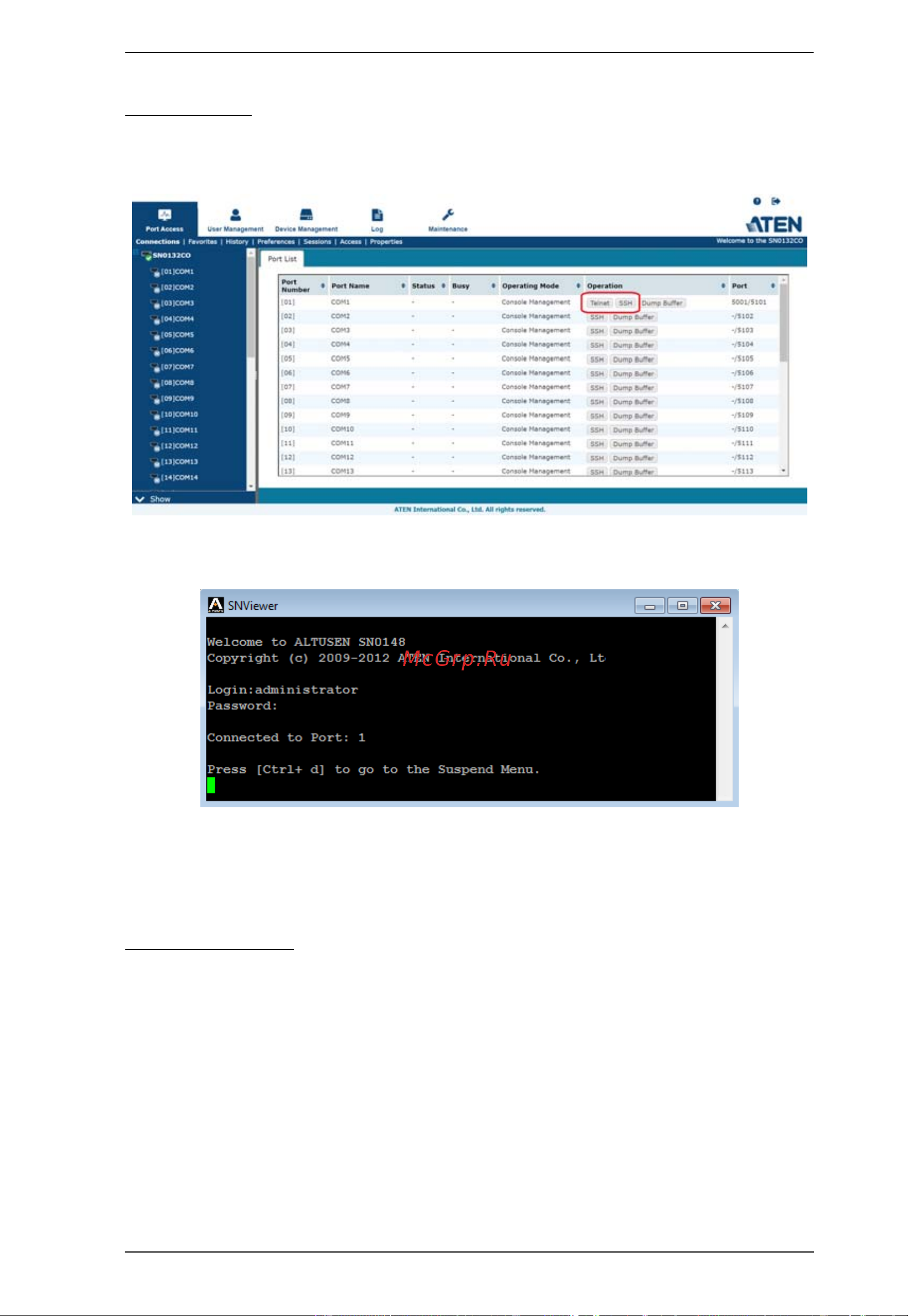Image resolution: width=908 pixels, height=1316 pixels.
Task: Click the COM10 port name cell
Action: [342, 429]
